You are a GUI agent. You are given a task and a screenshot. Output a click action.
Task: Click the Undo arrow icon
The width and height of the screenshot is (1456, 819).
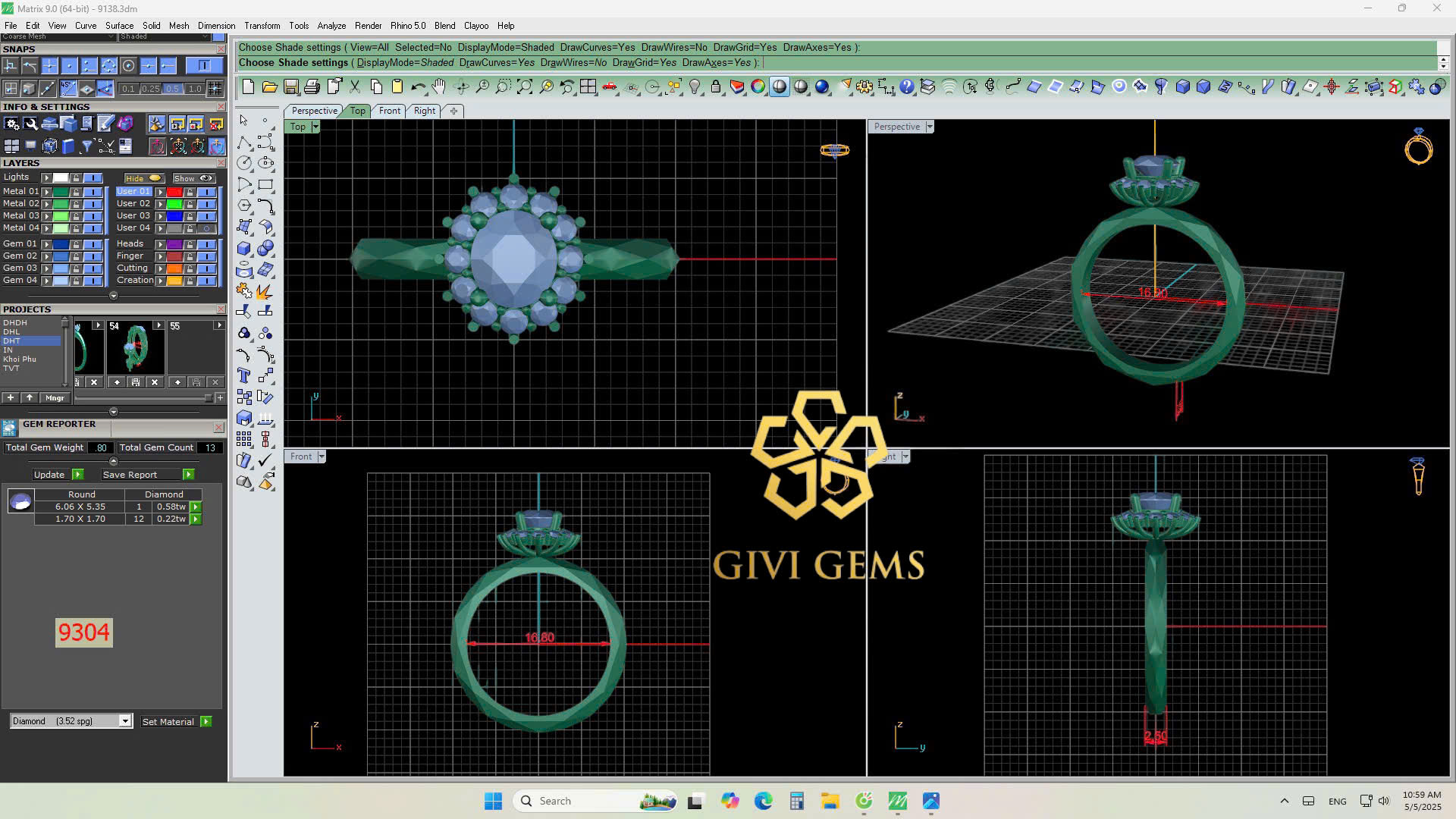coord(418,87)
